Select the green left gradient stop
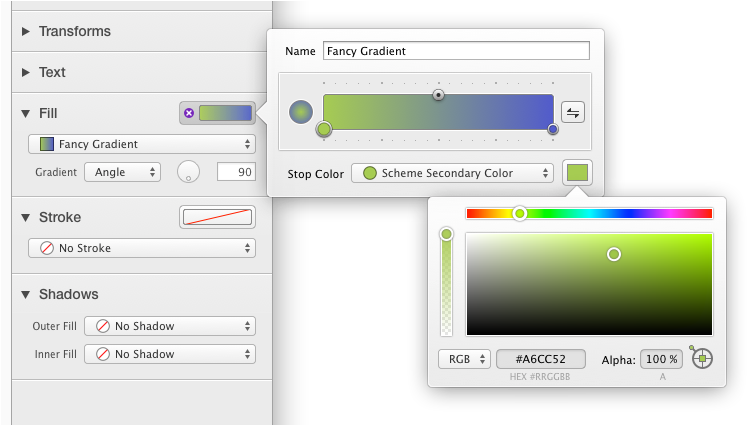The width and height of the screenshot is (747, 425). point(324,129)
